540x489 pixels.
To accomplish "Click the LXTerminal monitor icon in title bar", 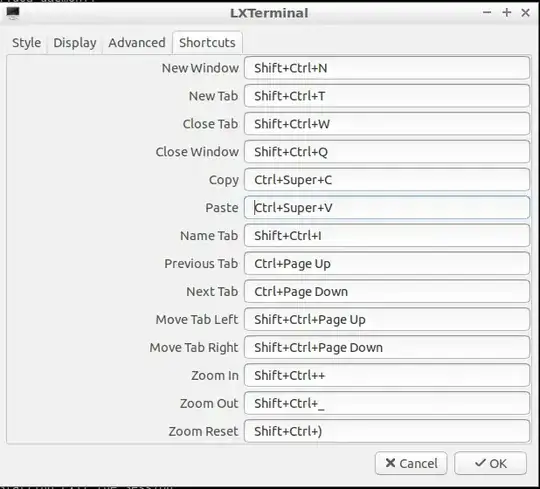I will coord(13,13).
